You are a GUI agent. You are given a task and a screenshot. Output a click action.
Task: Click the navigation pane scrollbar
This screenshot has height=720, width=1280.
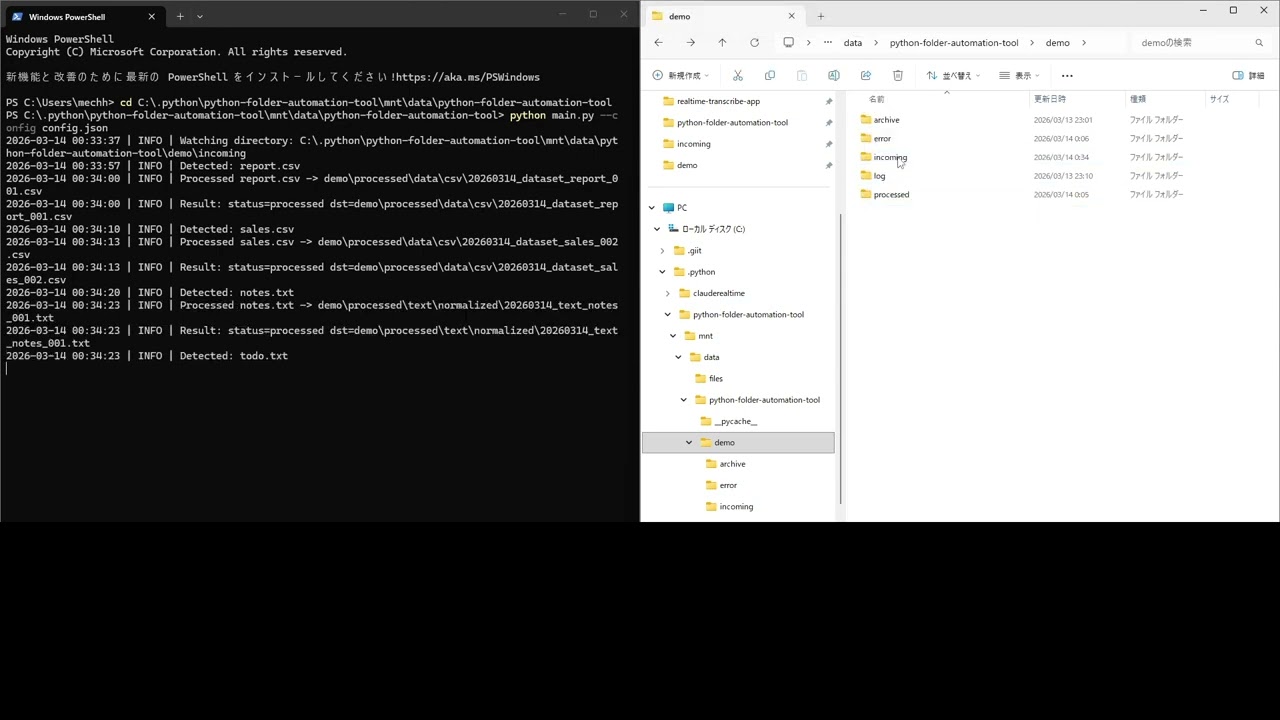pyautogui.click(x=840, y=360)
